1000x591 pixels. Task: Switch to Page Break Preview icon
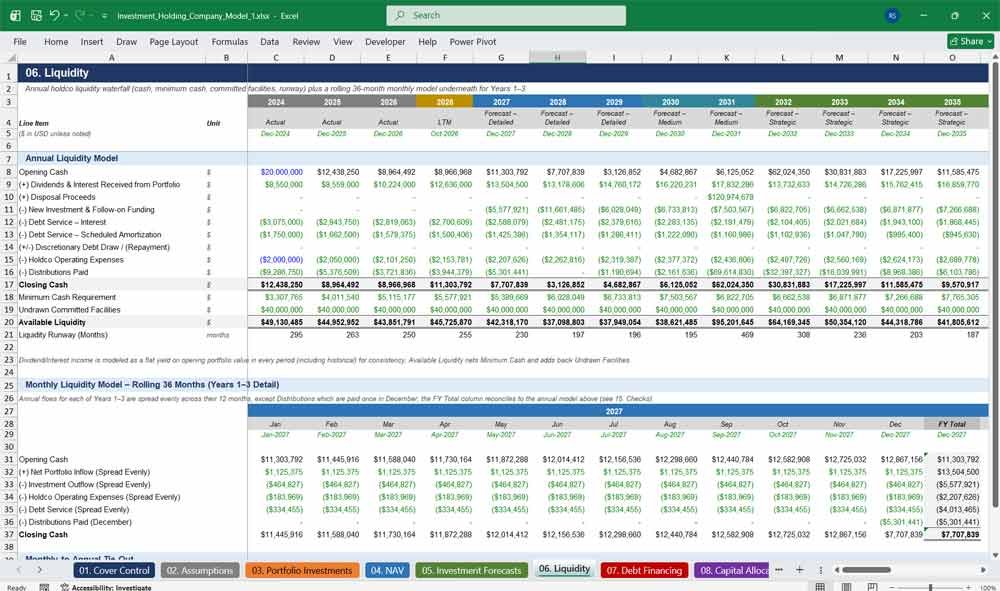(872, 587)
